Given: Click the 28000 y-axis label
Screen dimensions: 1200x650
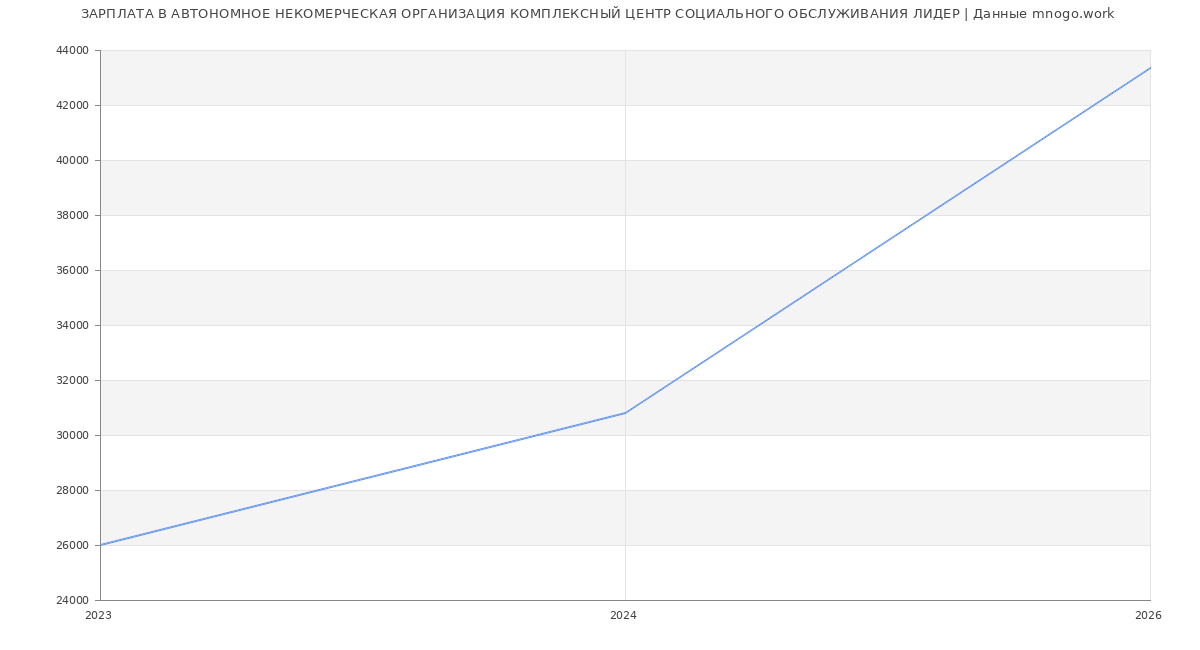Looking at the screenshot, I should [x=74, y=490].
